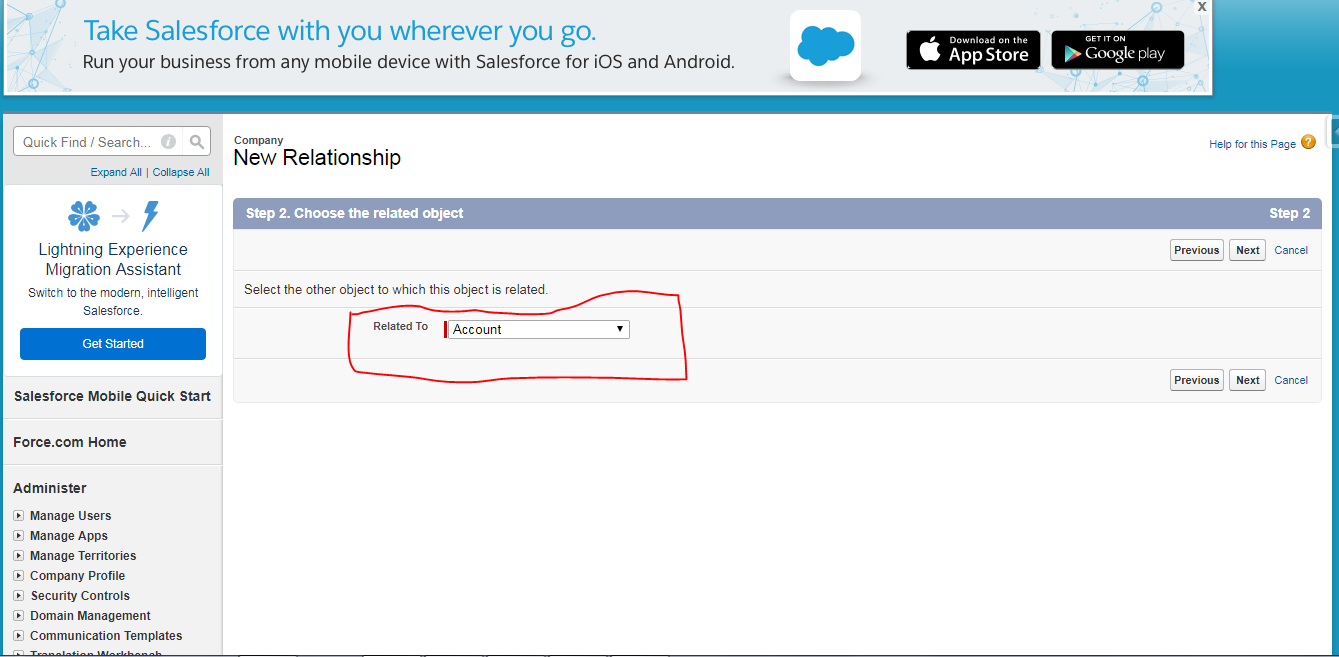Screen dimensions: 1339x657
Task: Expand the Communication Templates tree arrow
Action: (18, 636)
